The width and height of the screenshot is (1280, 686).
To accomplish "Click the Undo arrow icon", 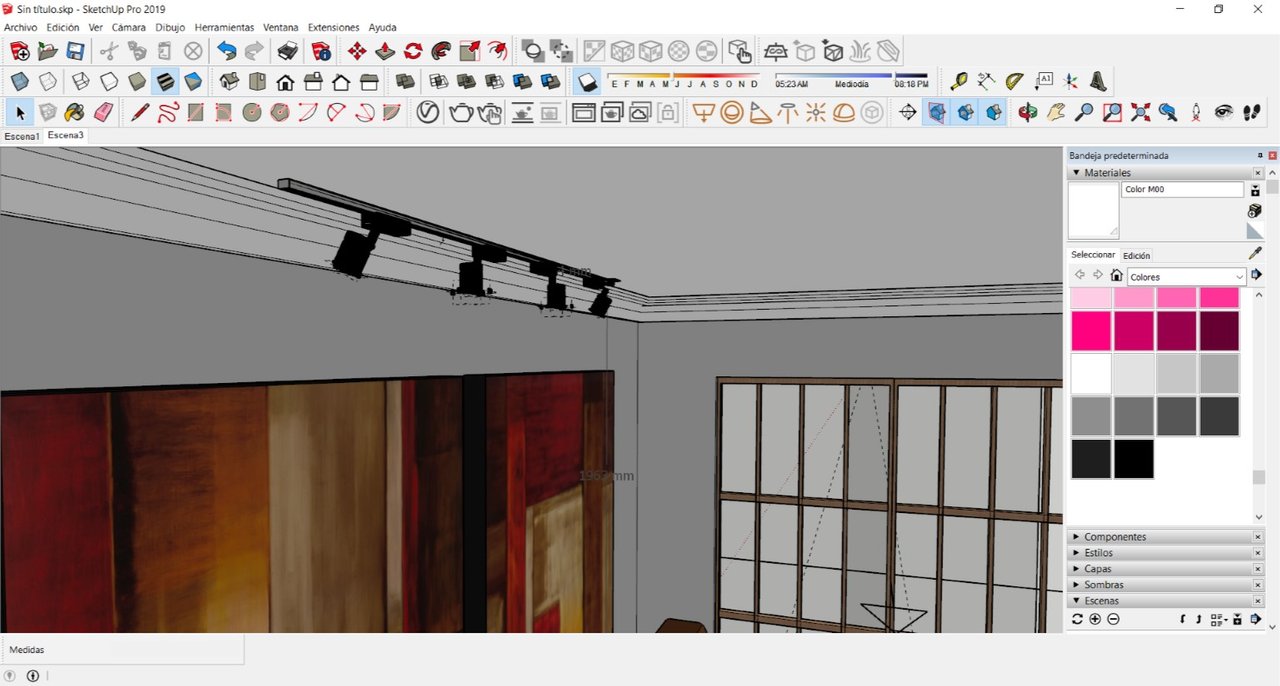I will tap(227, 51).
